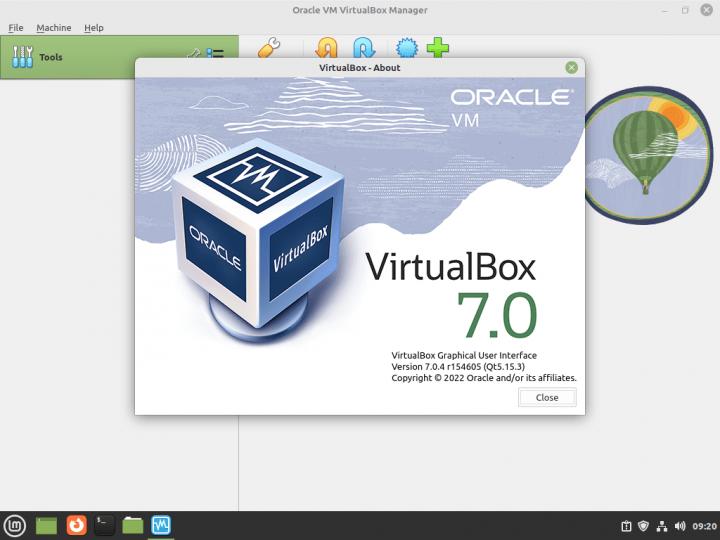Create a new VM with the blue starburst icon
Image resolution: width=720 pixels, height=540 pixels.
tap(406, 47)
